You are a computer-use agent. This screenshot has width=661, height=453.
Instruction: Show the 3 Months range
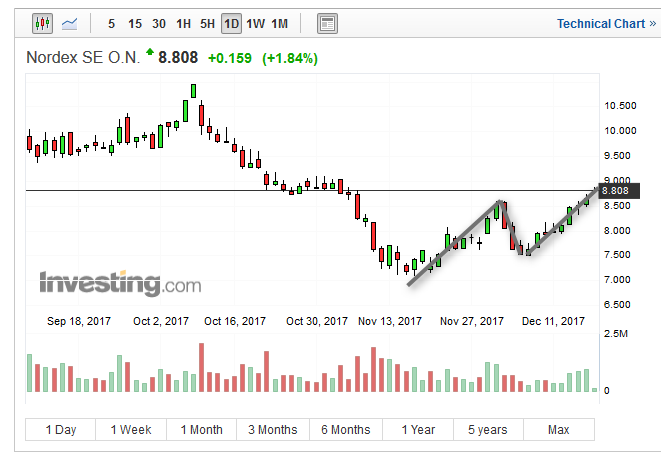(x=273, y=429)
